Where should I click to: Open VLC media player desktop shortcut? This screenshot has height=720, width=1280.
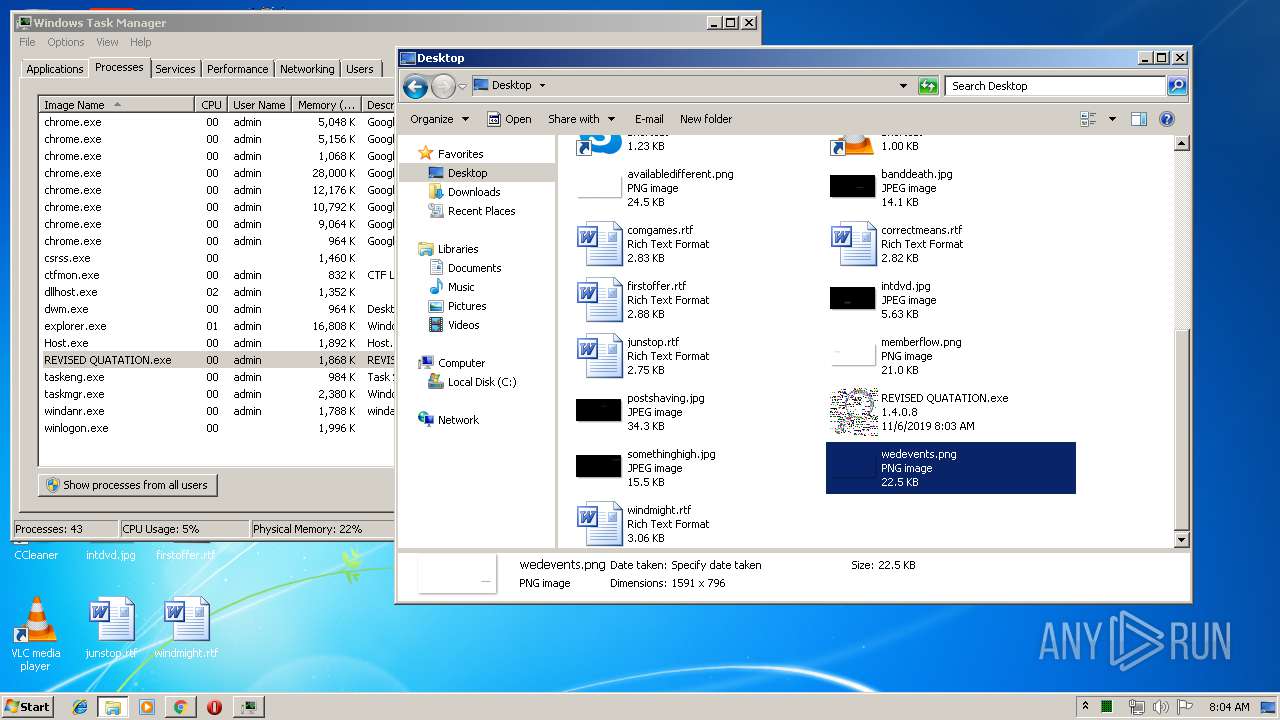click(x=36, y=633)
